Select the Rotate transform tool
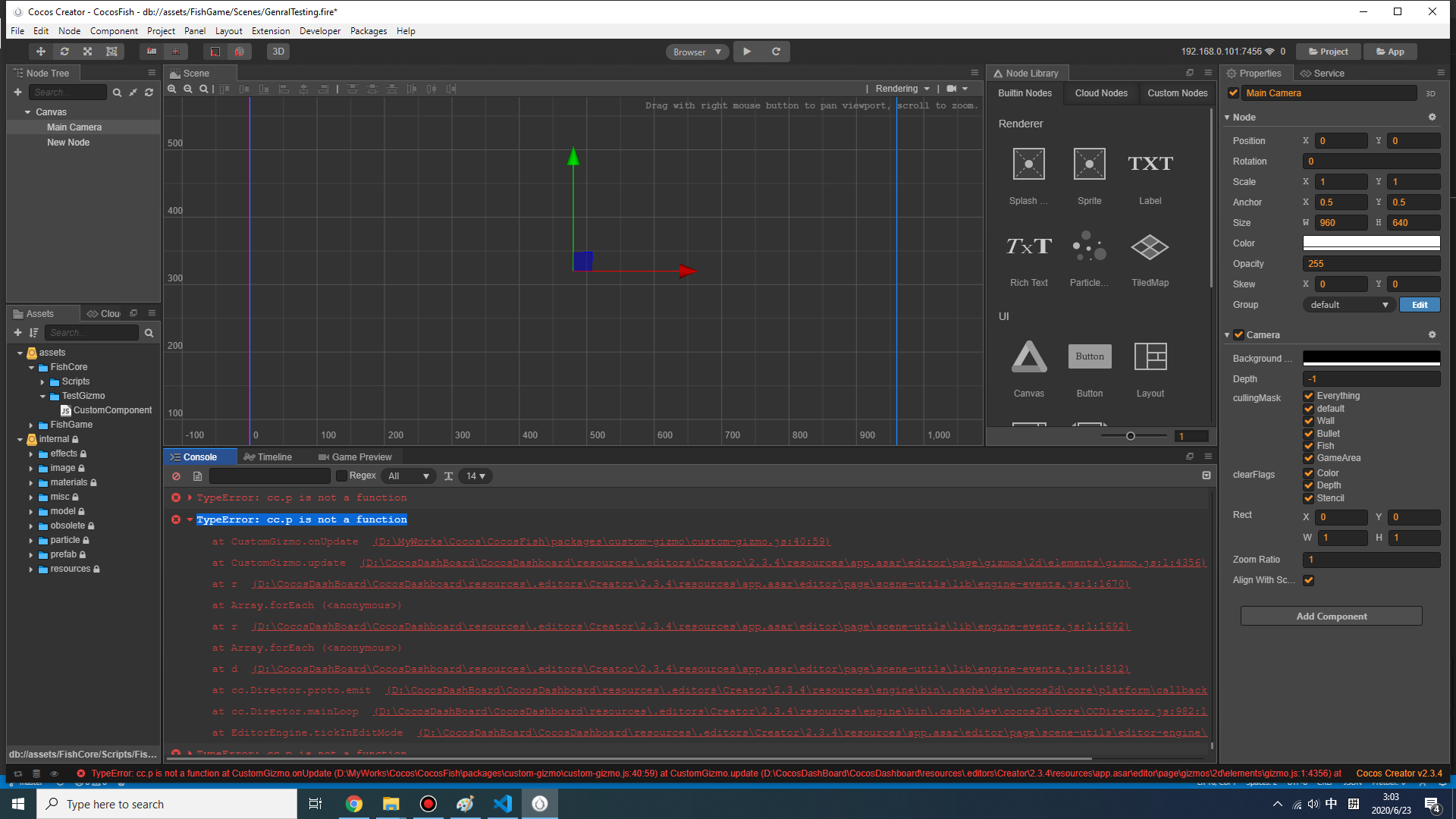1456x819 pixels. 64,52
